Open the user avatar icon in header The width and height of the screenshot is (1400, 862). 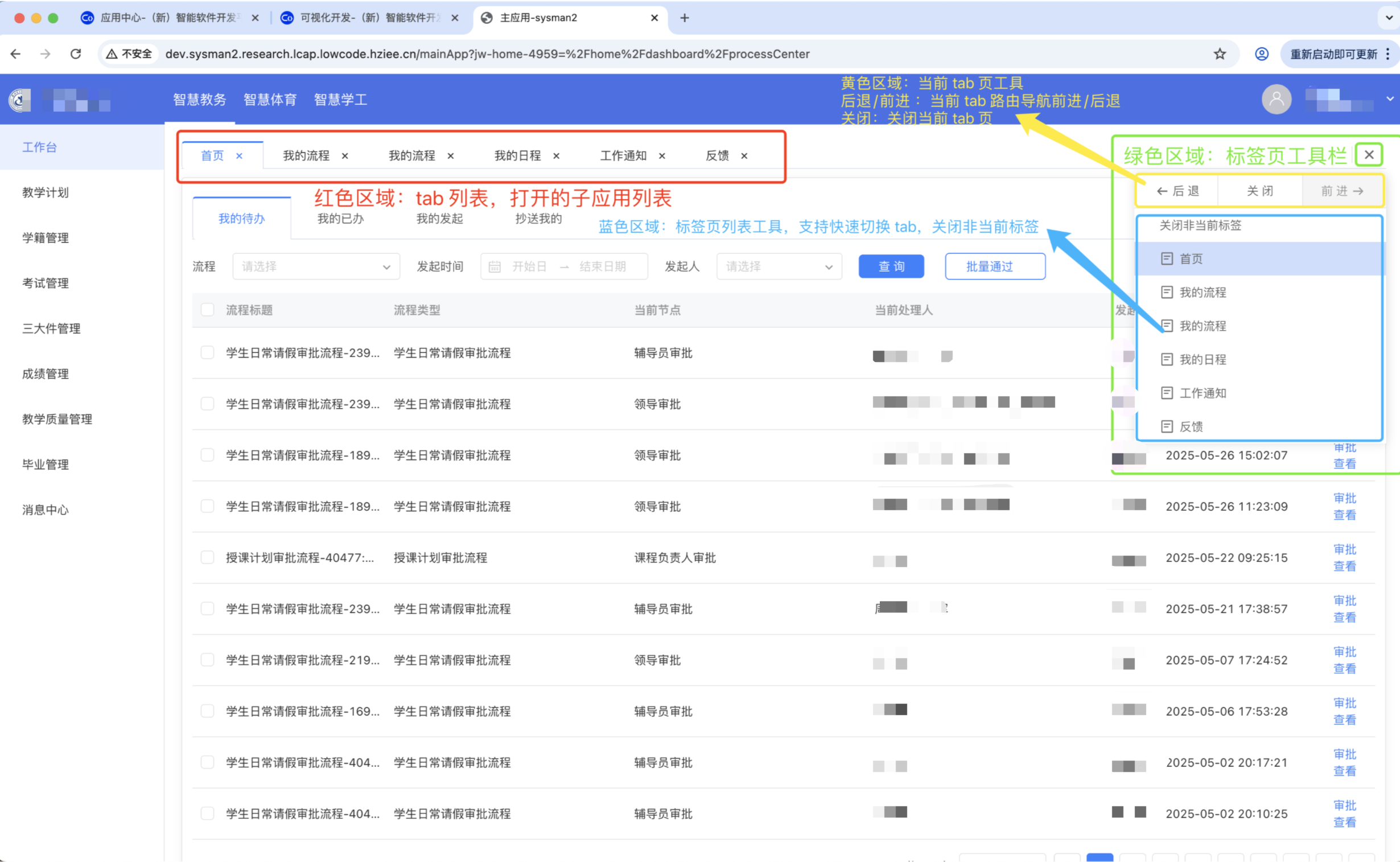click(1277, 99)
